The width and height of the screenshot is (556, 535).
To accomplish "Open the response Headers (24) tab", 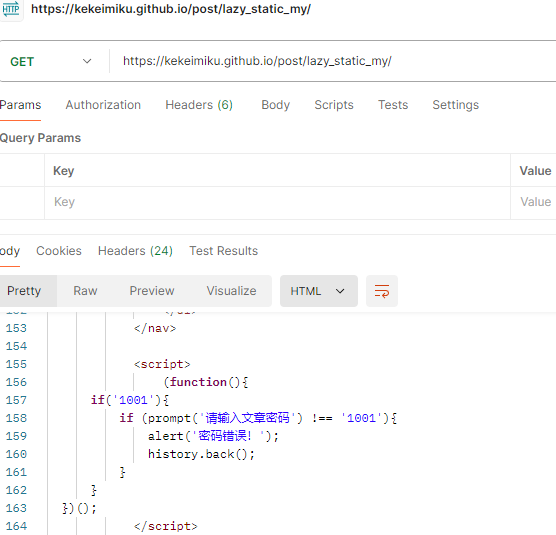I will point(135,251).
